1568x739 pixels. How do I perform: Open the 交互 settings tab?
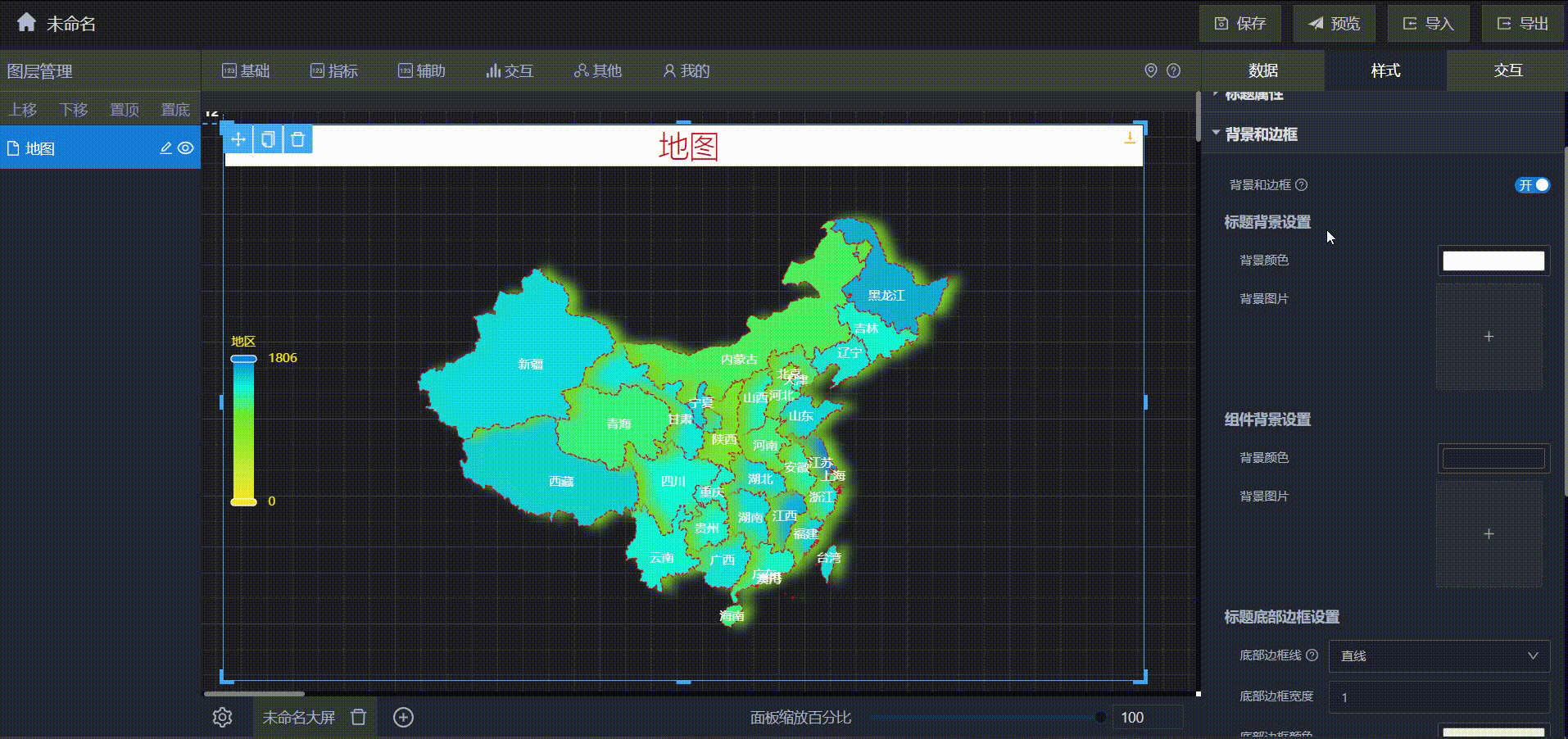tap(1507, 70)
